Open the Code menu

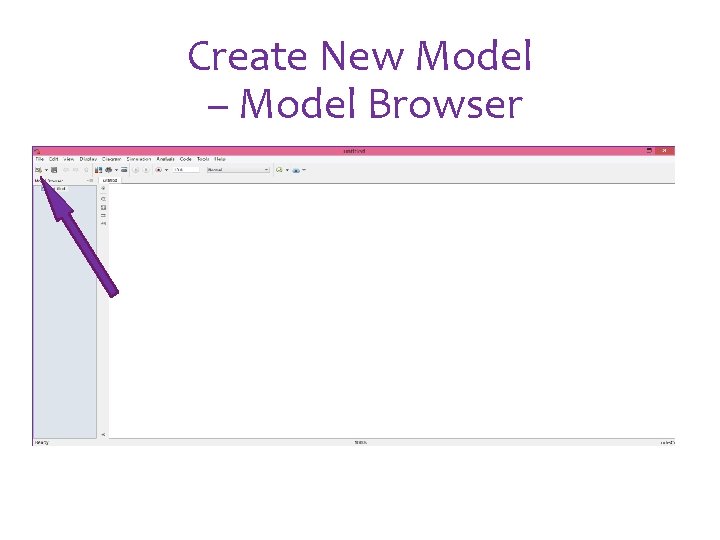pyautogui.click(x=186, y=159)
